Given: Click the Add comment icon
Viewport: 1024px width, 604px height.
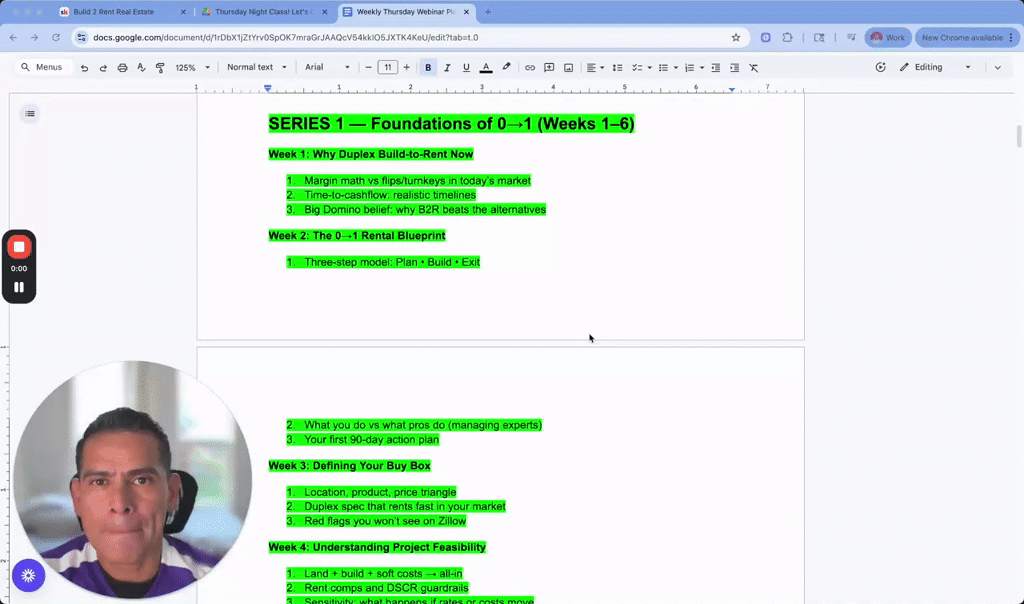Looking at the screenshot, I should point(549,67).
